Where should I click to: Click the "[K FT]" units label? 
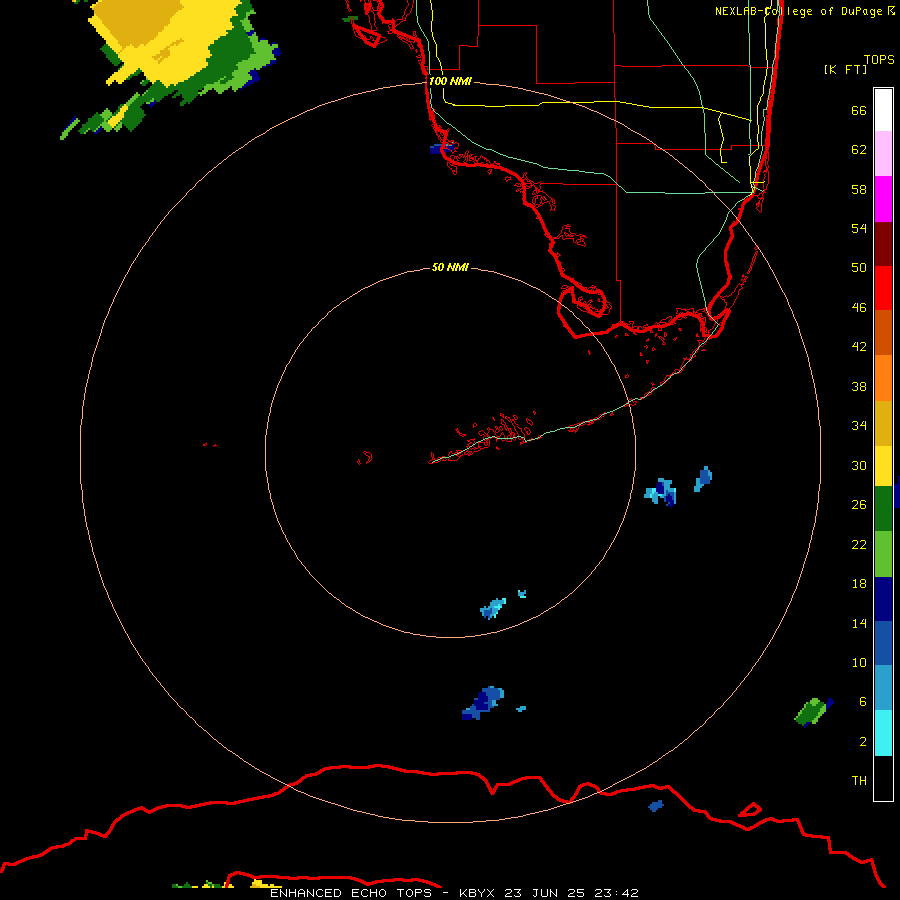tap(845, 69)
